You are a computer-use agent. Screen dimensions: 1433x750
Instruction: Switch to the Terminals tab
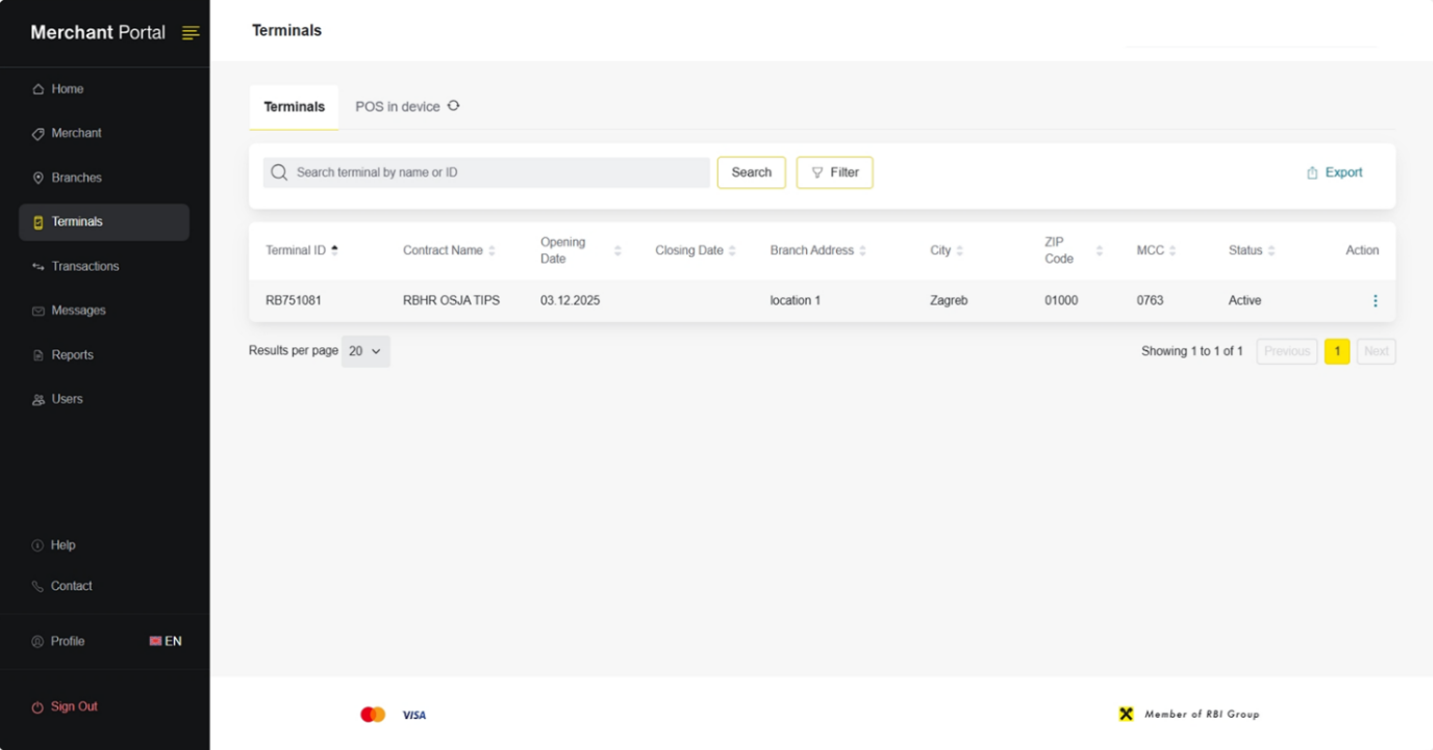point(294,107)
